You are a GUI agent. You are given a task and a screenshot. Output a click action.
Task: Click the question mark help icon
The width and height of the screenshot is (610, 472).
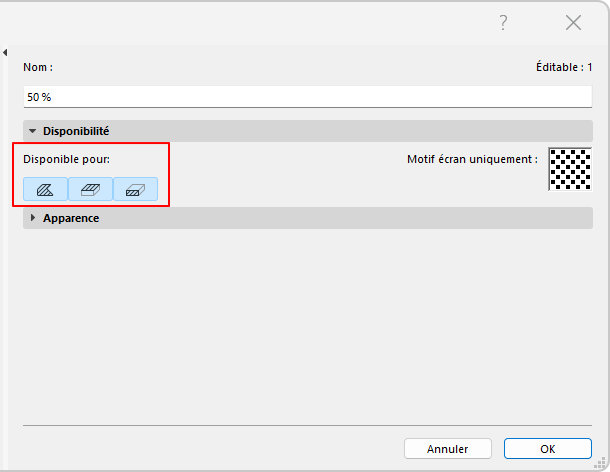click(x=503, y=23)
